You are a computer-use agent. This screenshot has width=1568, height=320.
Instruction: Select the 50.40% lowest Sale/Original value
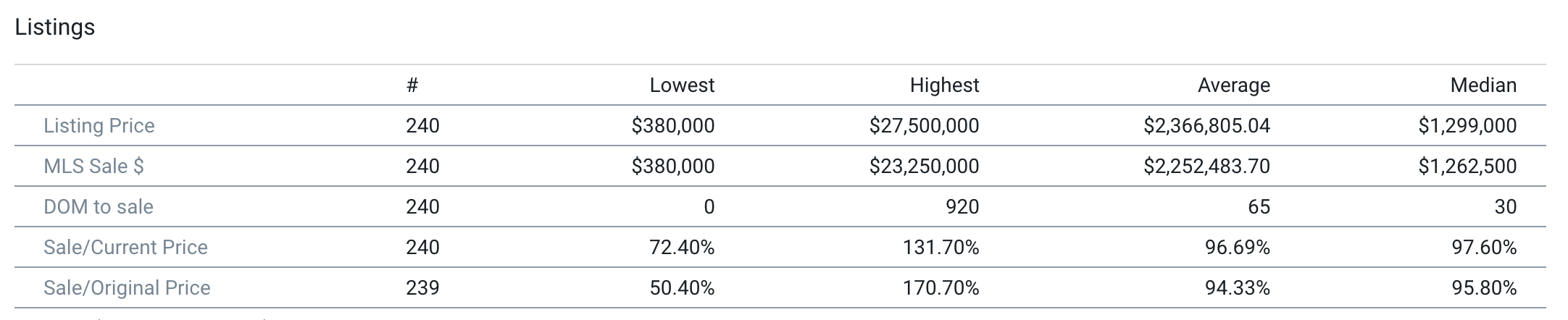(681, 288)
